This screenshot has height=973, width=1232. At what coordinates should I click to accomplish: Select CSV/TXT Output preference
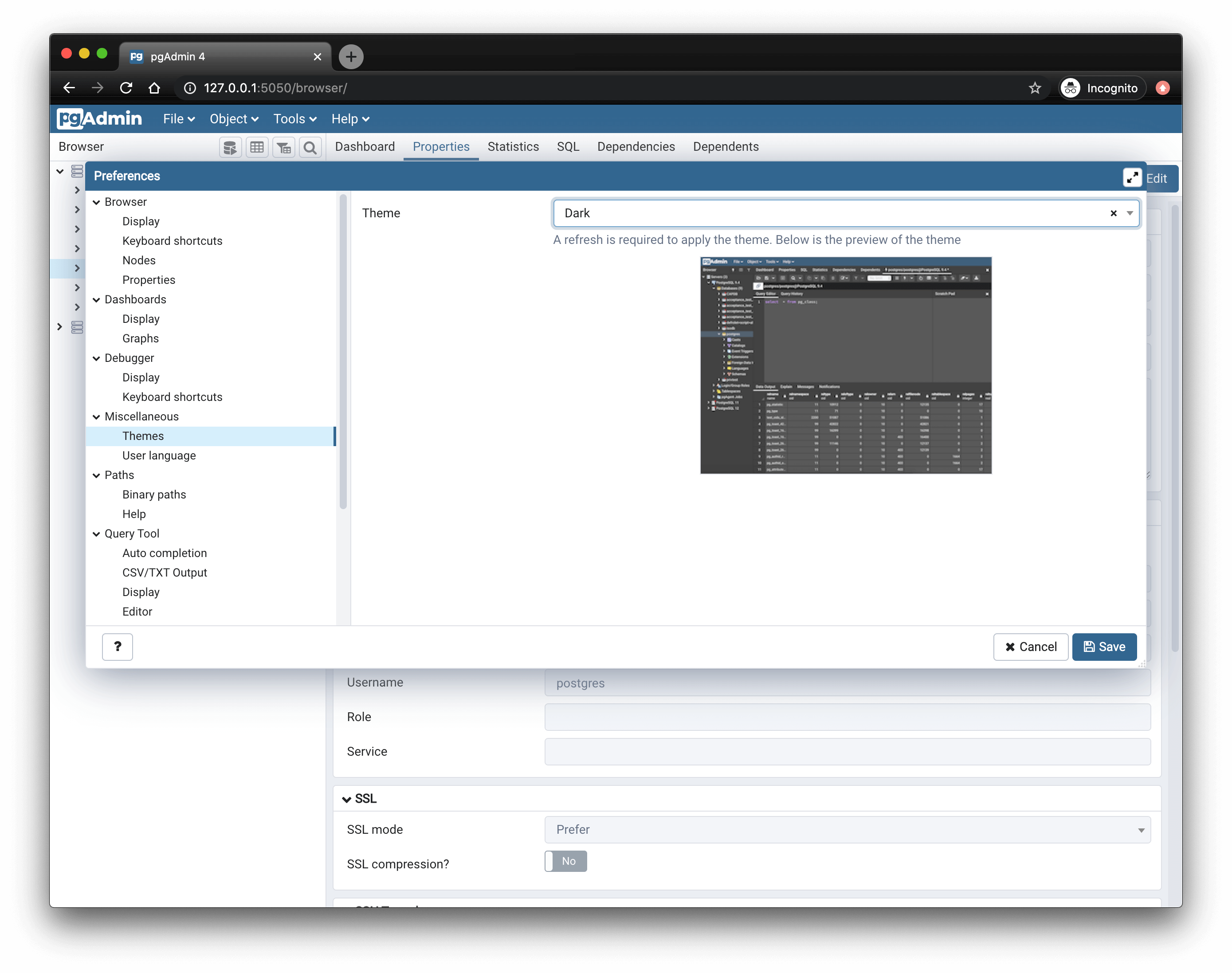165,573
